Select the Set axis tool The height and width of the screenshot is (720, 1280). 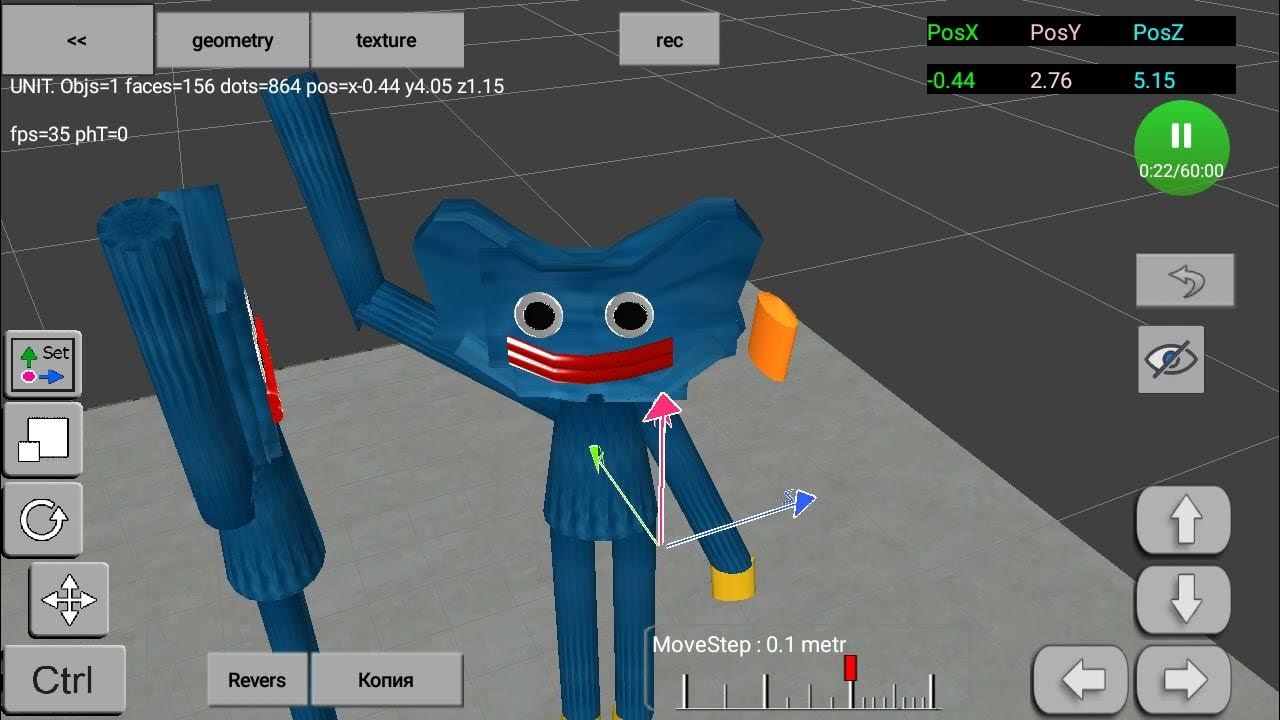click(x=44, y=364)
